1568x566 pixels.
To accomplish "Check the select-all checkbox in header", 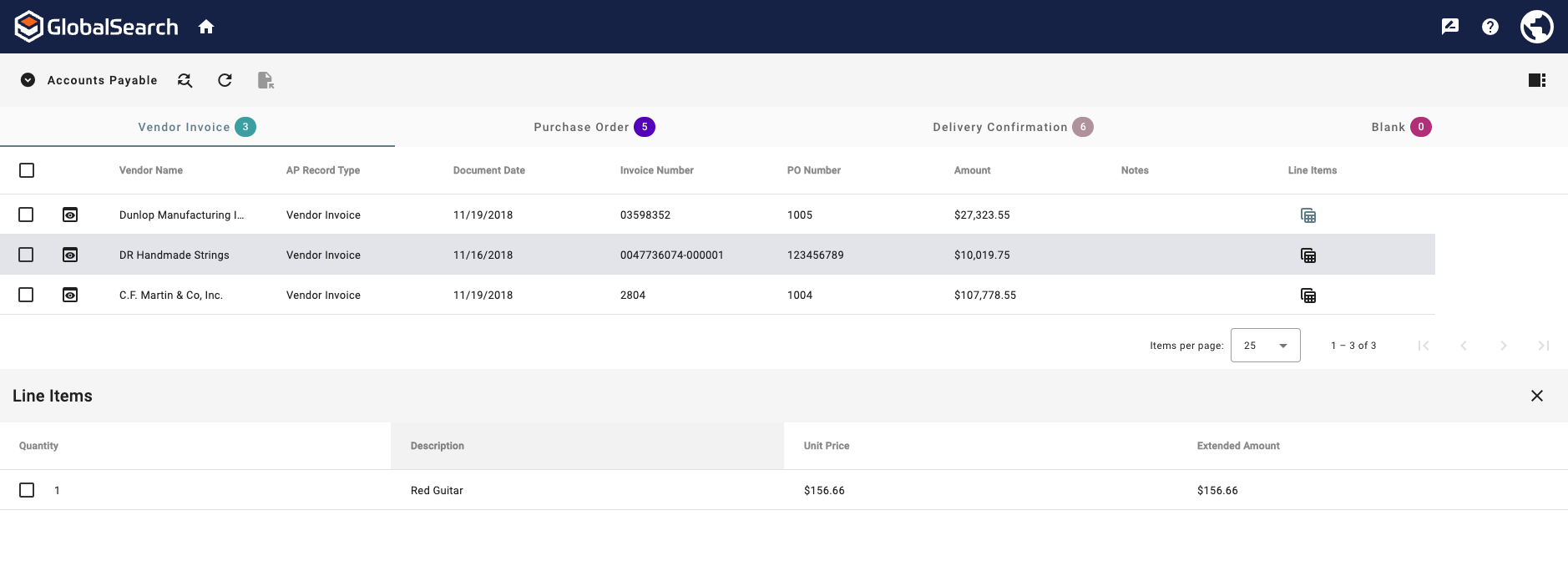I will pyautogui.click(x=27, y=170).
